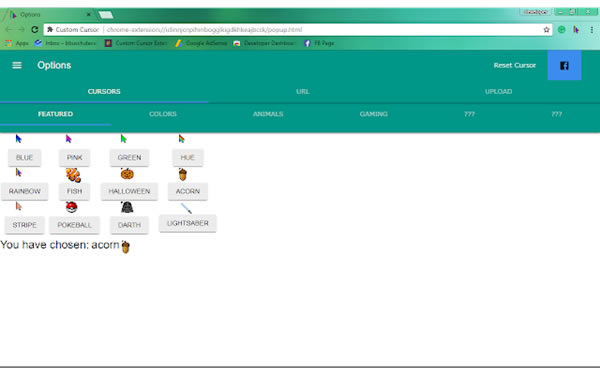
Task: Click the HUE button
Action: pos(188,158)
